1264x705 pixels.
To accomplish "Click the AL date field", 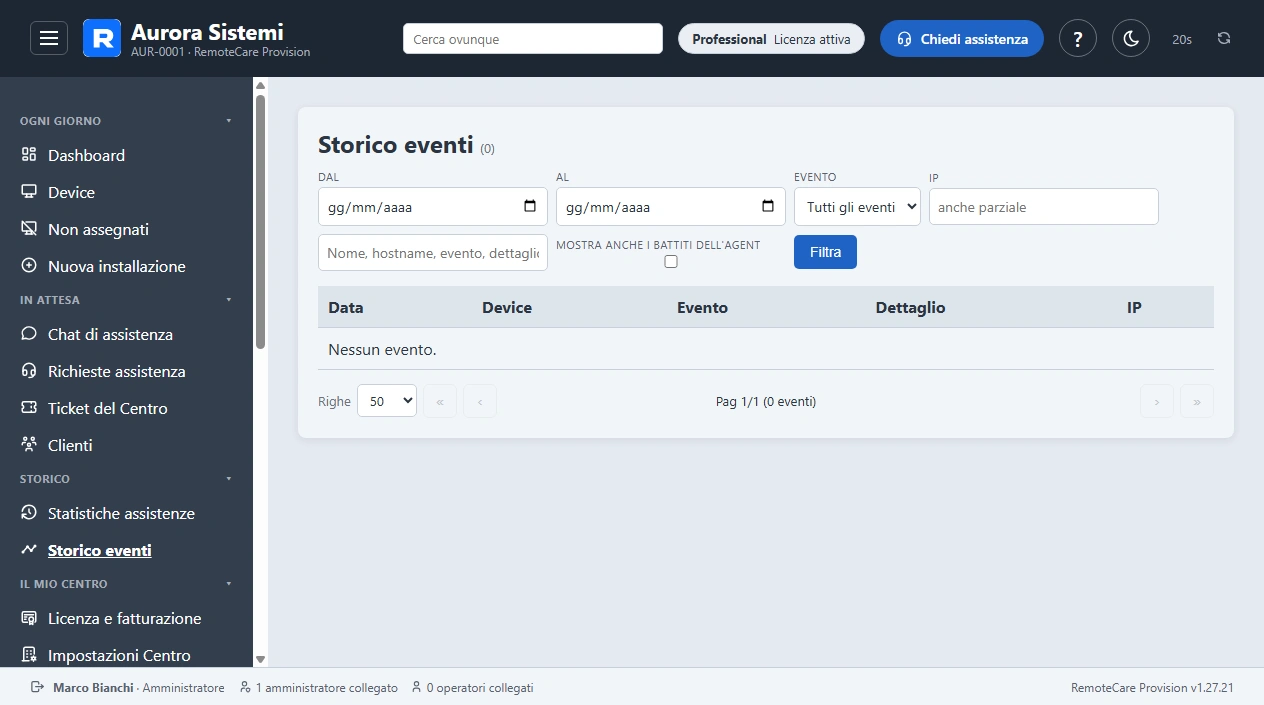I will [670, 207].
